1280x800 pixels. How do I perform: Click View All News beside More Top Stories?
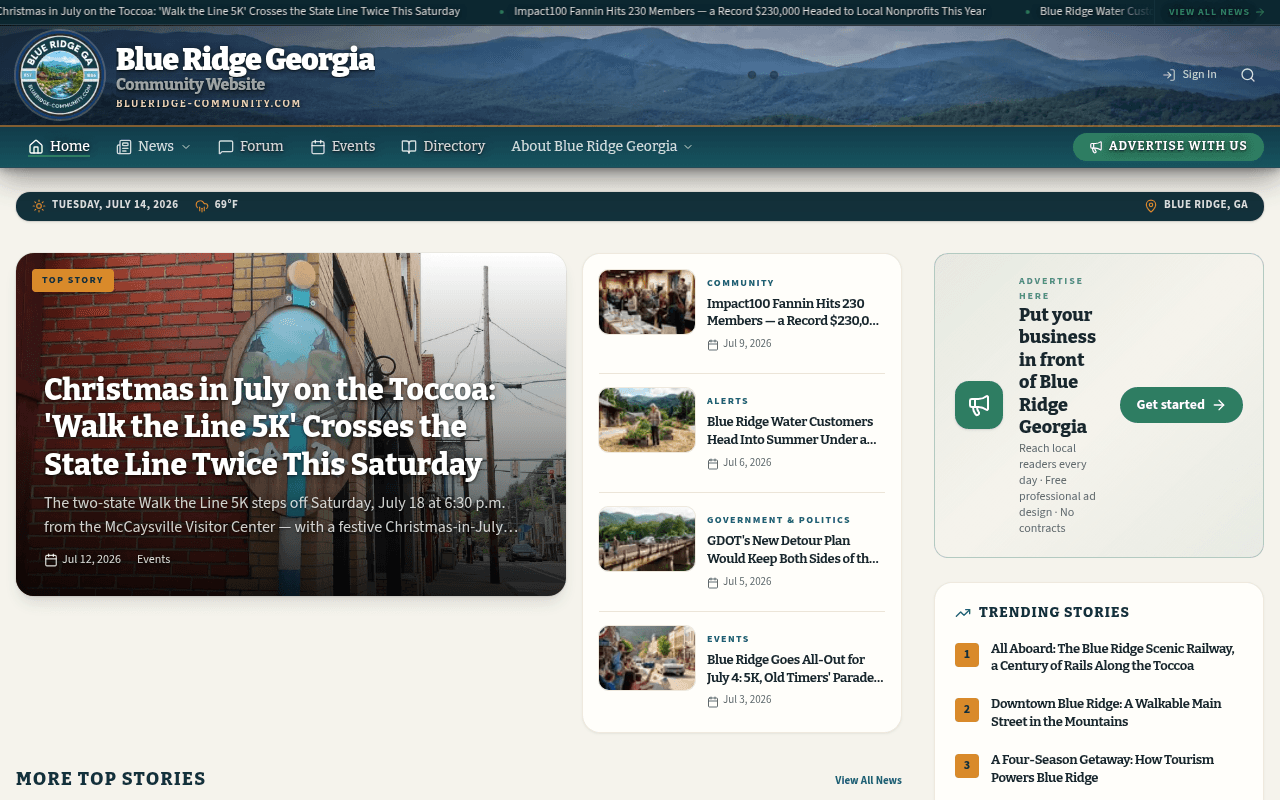coord(868,780)
